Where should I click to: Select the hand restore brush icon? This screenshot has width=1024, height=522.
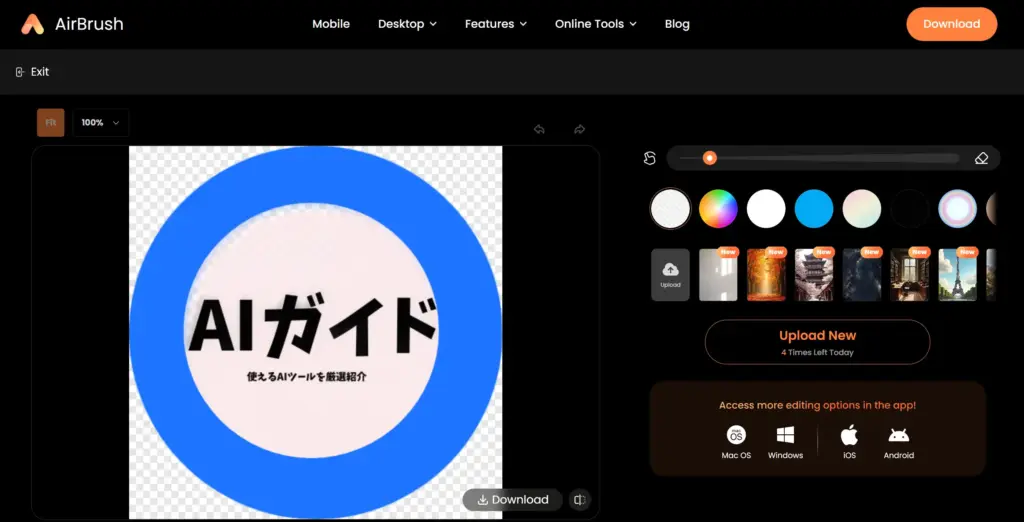649,158
